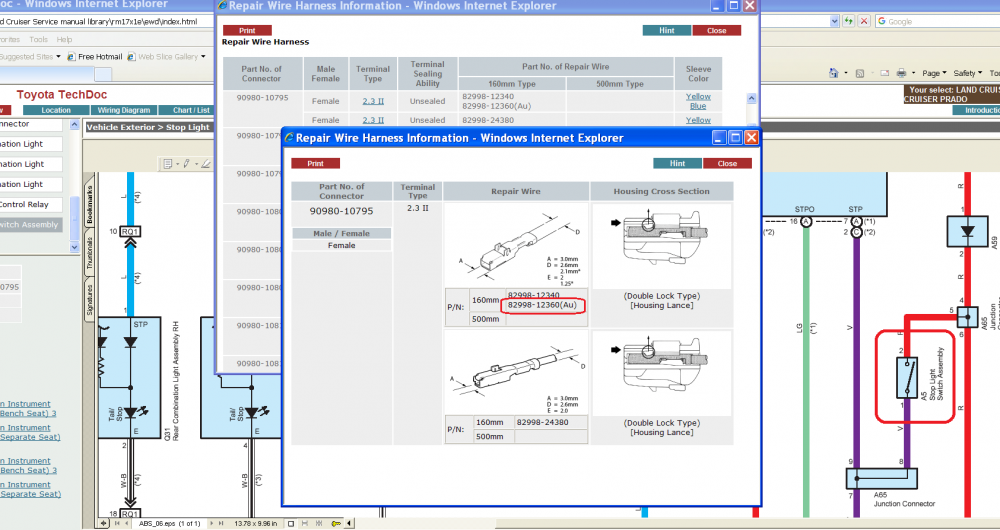The width and height of the screenshot is (1000, 530).
Task: Click Close in the back Repair Wire Harness window
Action: [x=716, y=30]
